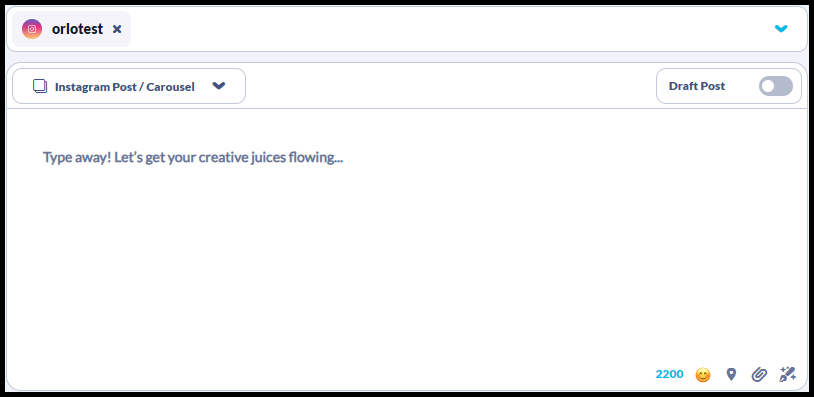Remove the orlotest account chip
The width and height of the screenshot is (814, 397).
pyautogui.click(x=117, y=29)
